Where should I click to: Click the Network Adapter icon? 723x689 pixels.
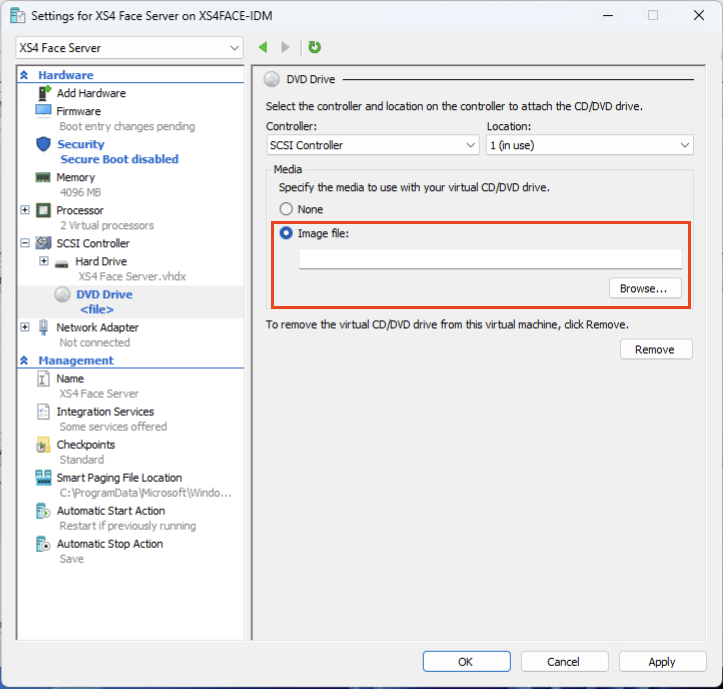(x=43, y=327)
